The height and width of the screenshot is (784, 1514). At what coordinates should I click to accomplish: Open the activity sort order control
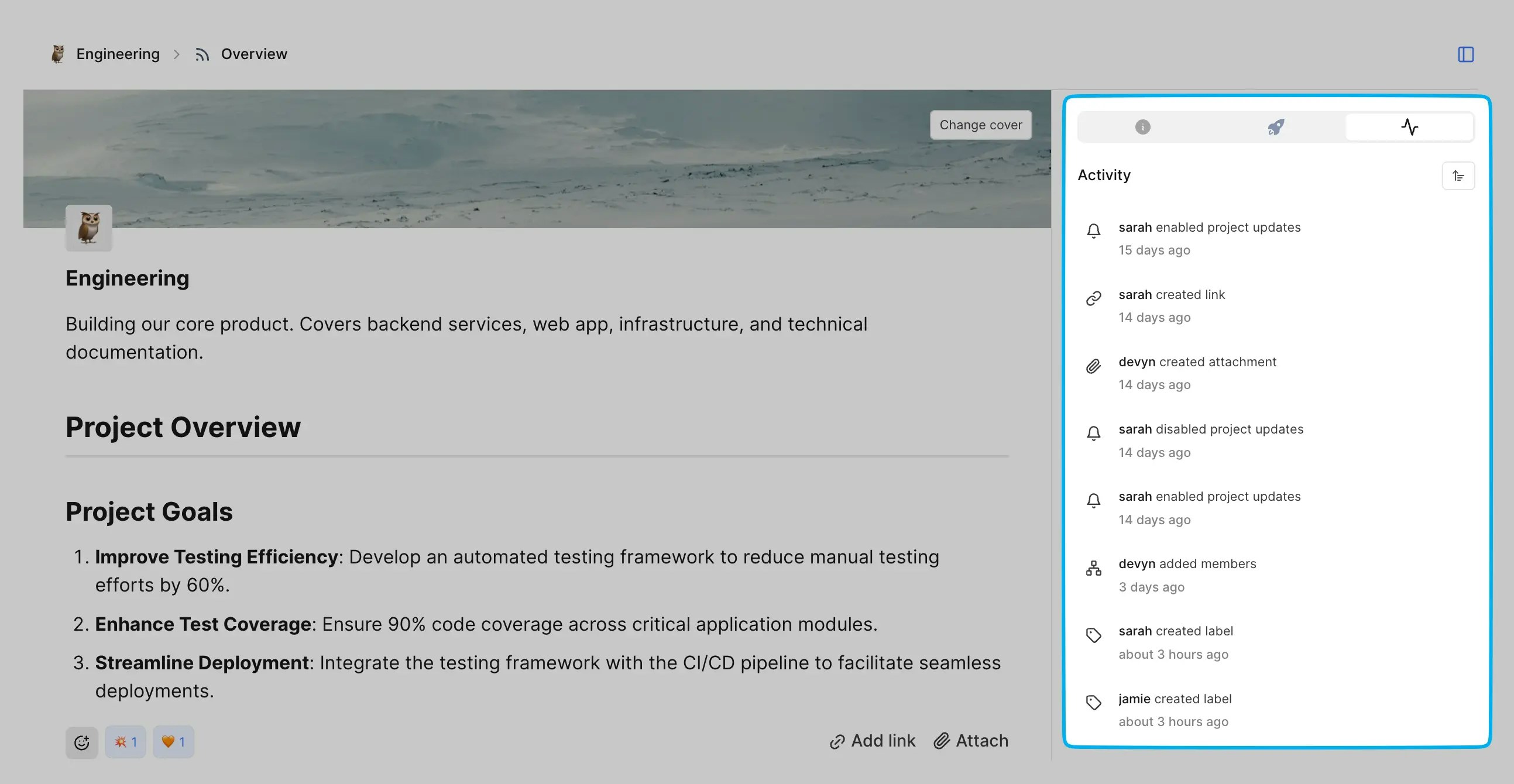tap(1458, 175)
